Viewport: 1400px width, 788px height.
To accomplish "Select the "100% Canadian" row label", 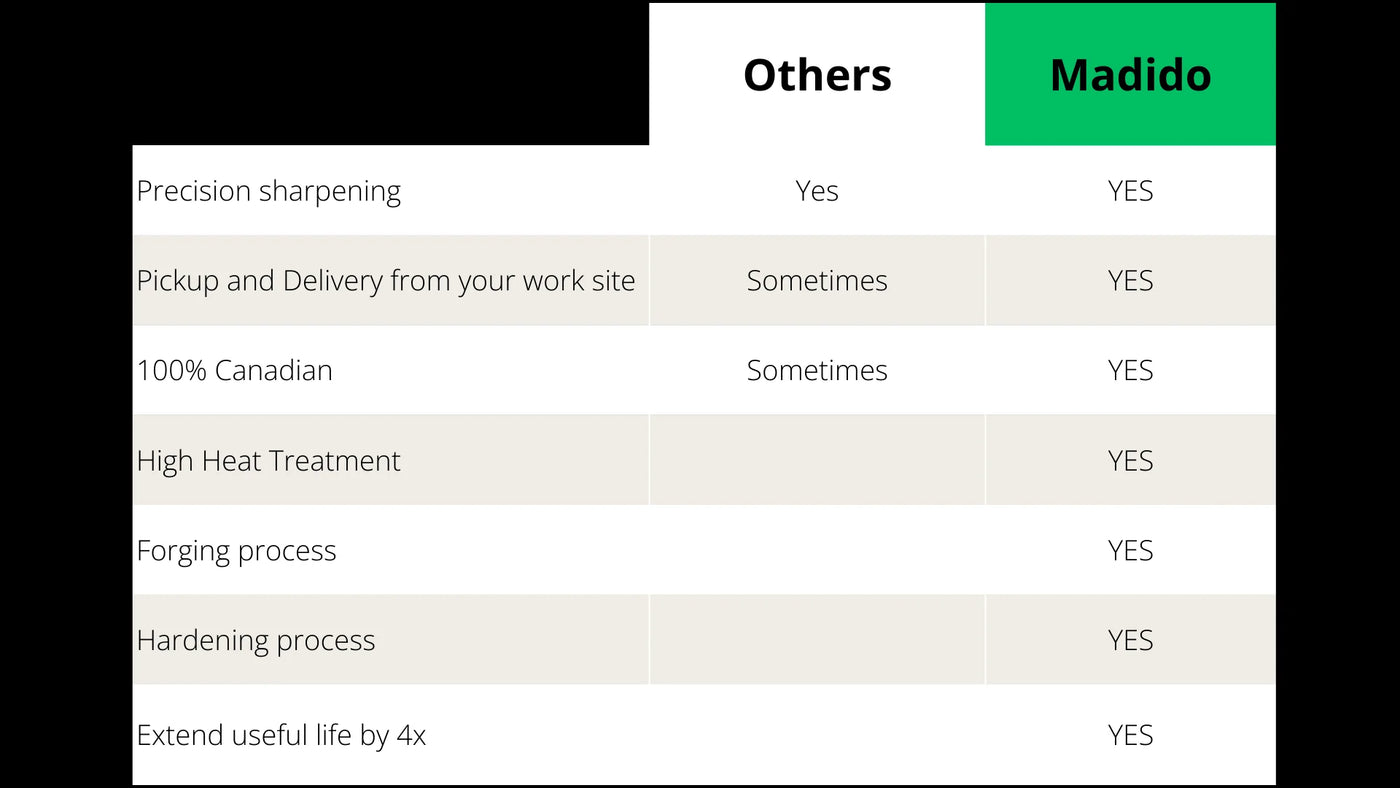I will click(x=235, y=371).
